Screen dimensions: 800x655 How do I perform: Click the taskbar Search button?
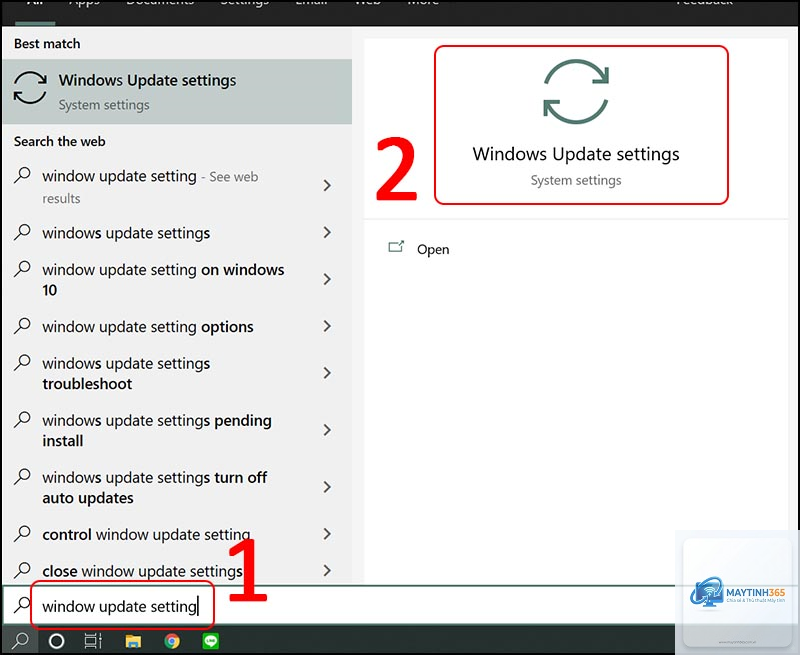[20, 641]
